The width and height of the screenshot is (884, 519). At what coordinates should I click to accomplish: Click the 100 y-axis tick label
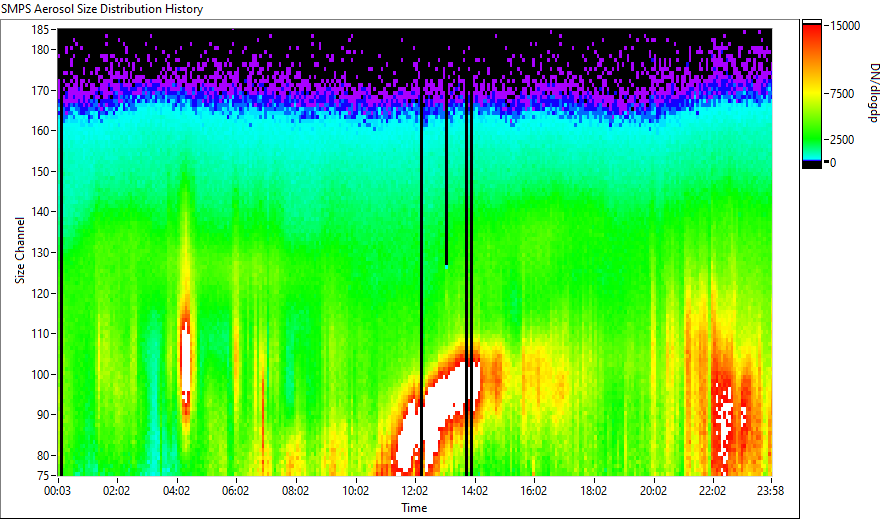pos(39,375)
